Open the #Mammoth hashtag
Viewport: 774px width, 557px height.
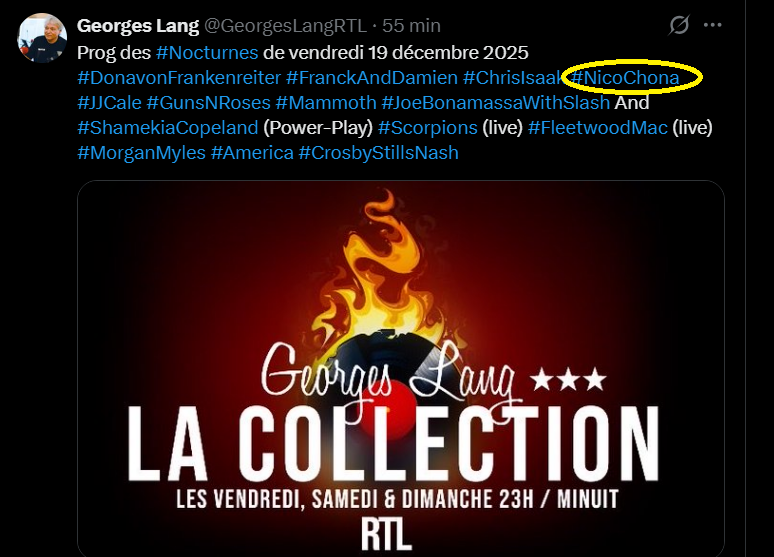(x=326, y=103)
